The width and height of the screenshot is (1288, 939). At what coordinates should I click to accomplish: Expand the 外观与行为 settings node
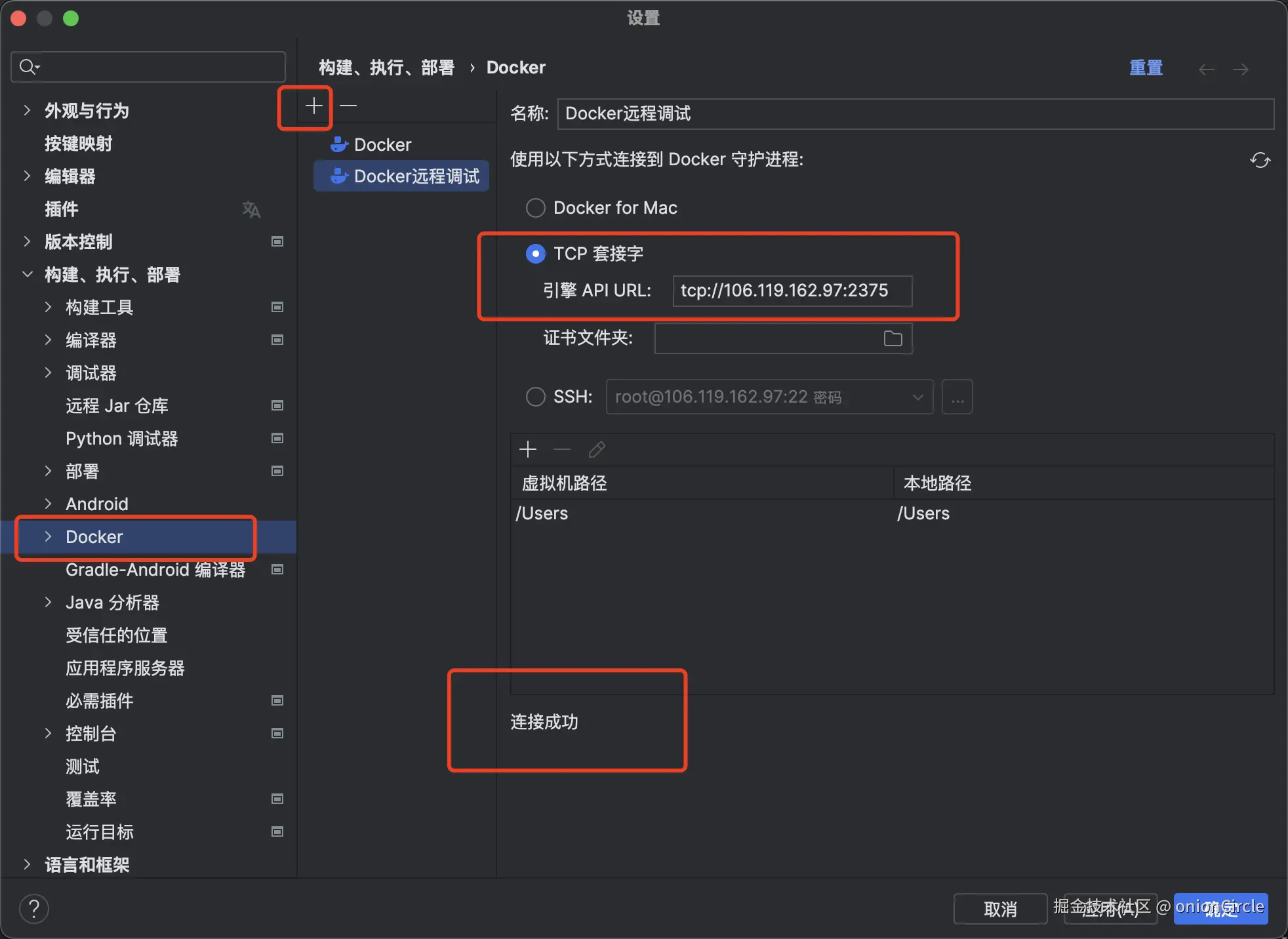[x=27, y=110]
